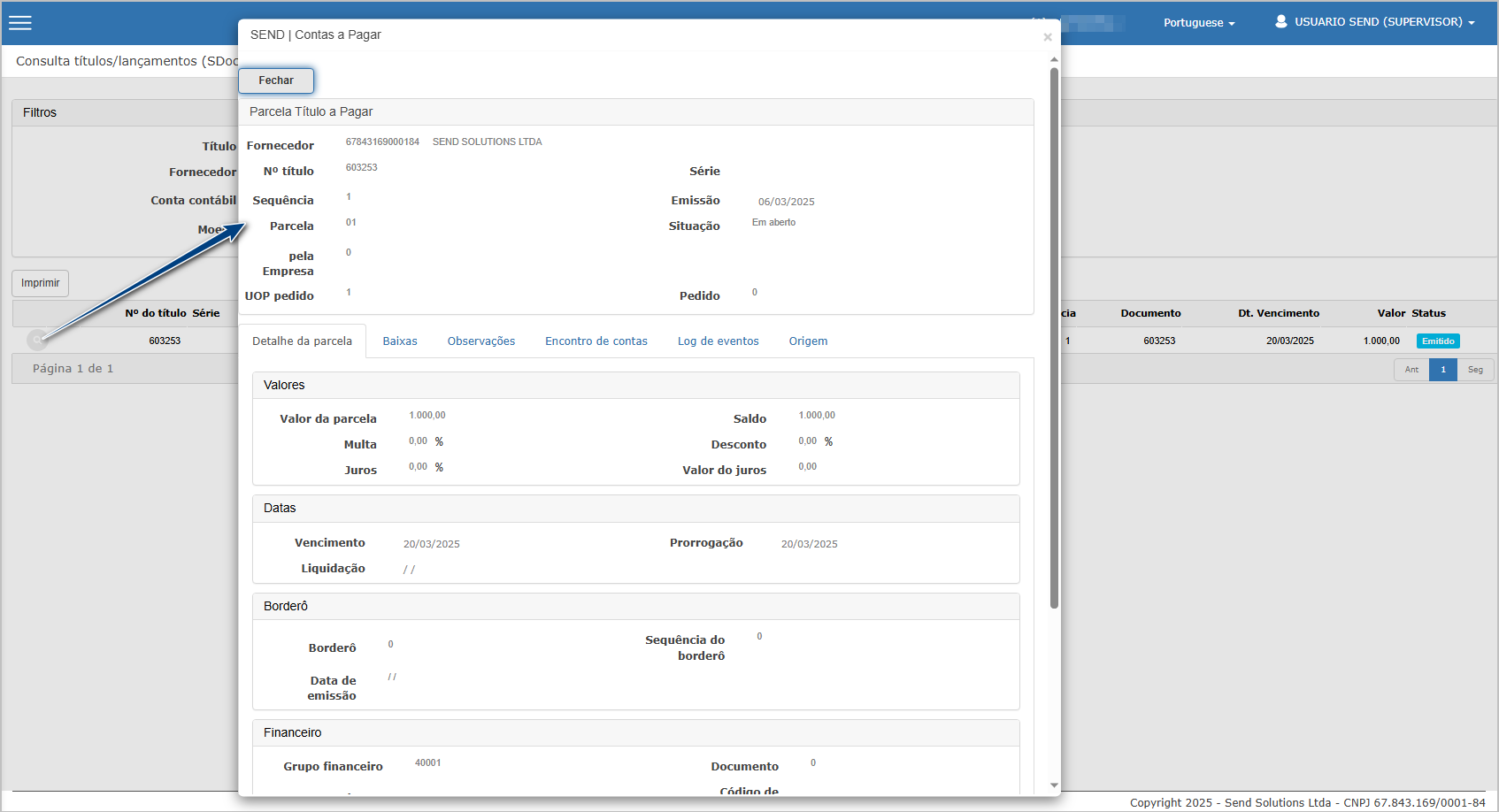Click Situação value Em aberto
The image size is (1499, 812).
(773, 223)
